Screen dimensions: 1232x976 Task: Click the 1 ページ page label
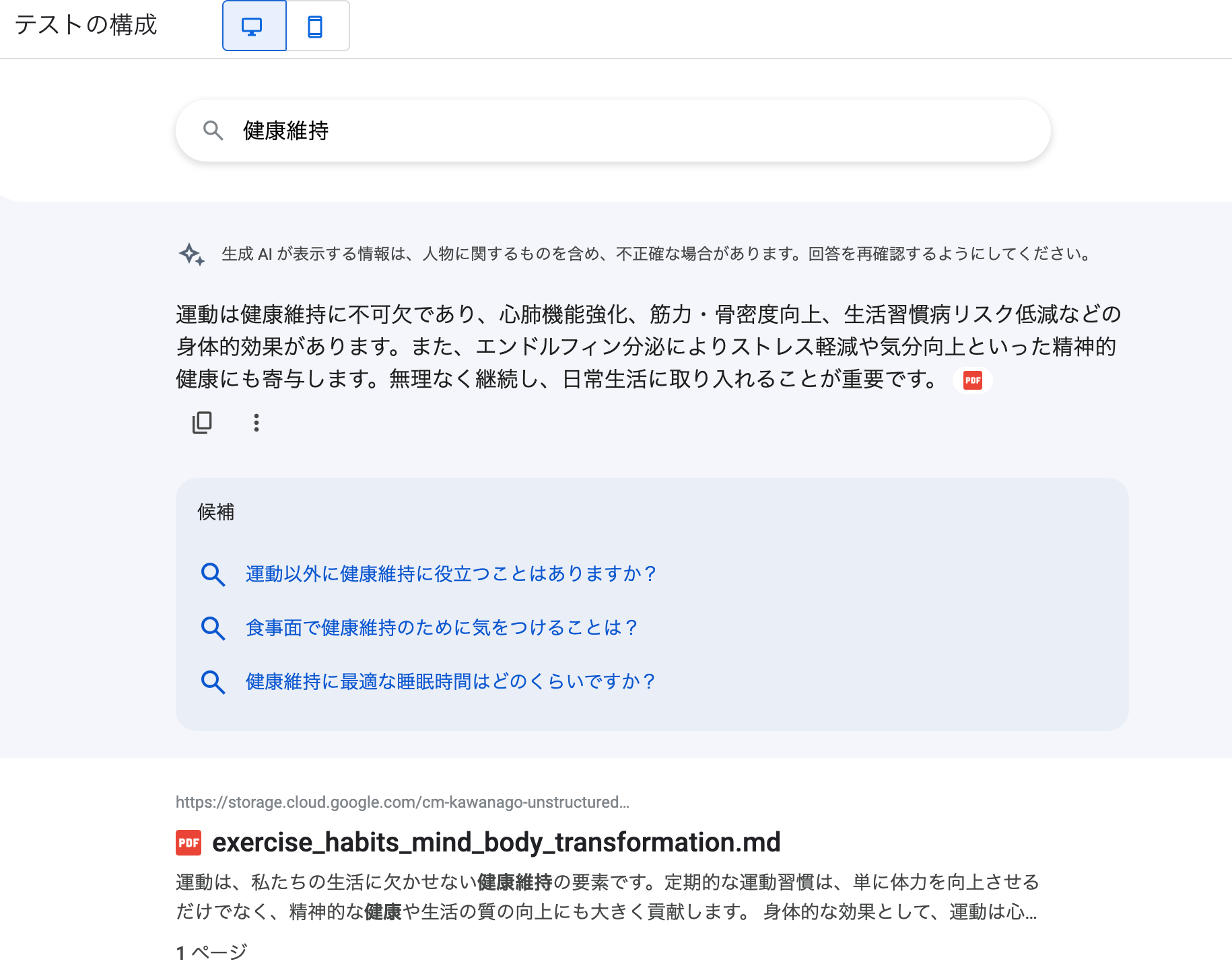coord(211,952)
